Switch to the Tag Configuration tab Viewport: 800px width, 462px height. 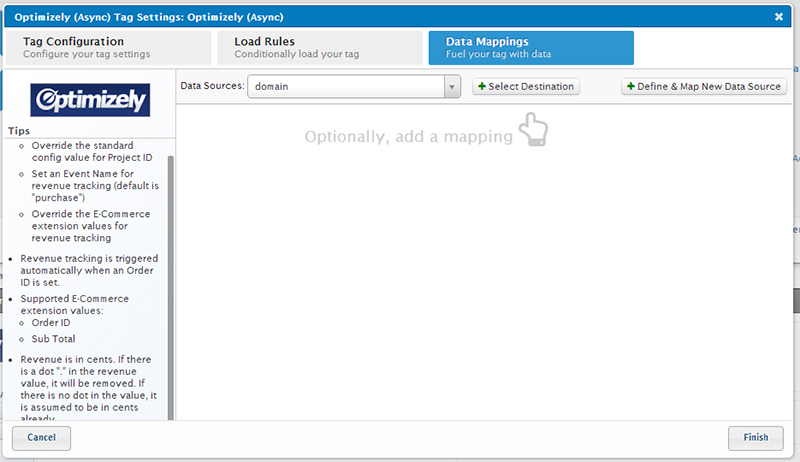coord(108,47)
